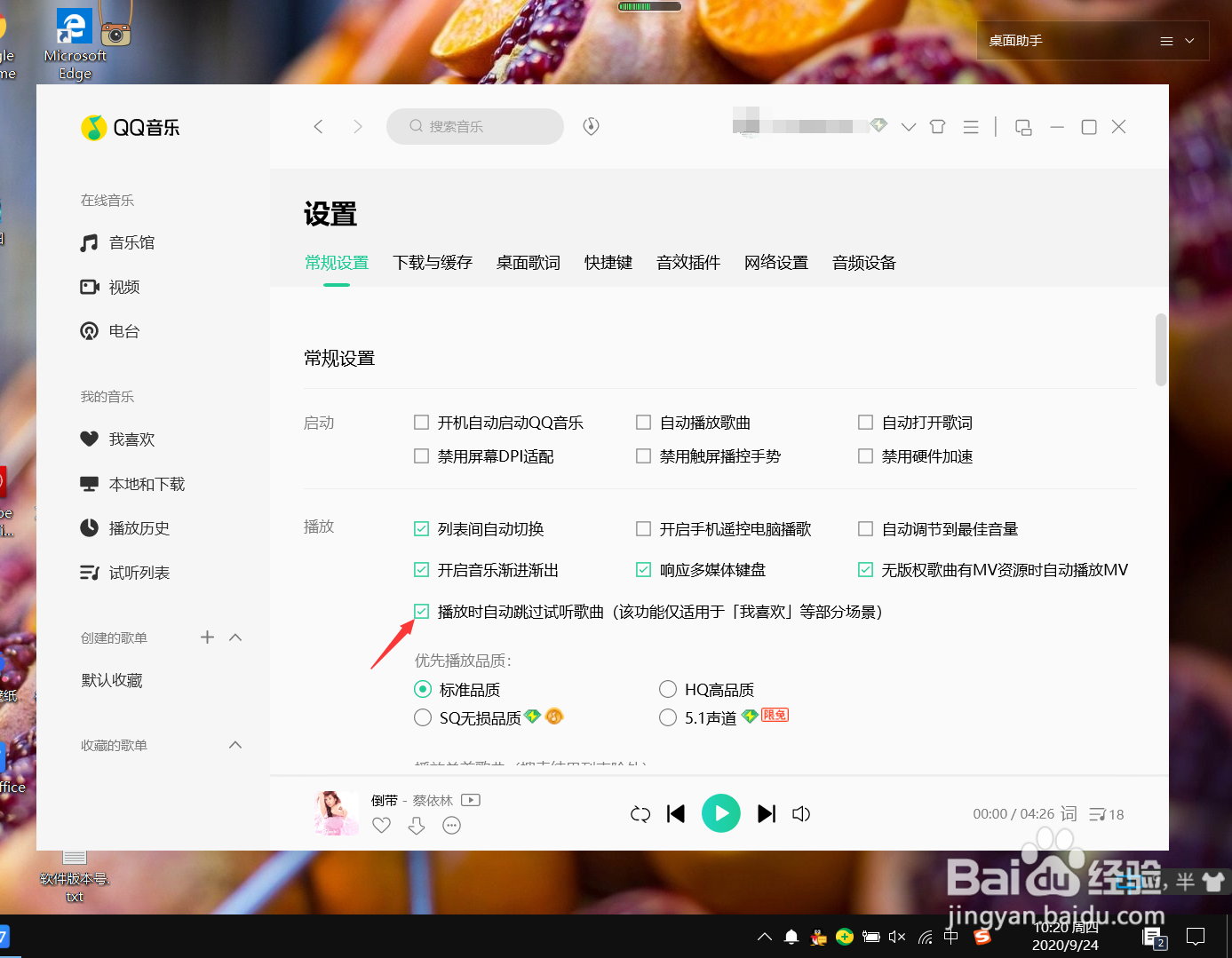Add a new playlist with plus icon
Screen dimensions: 1232x958
[x=207, y=637]
